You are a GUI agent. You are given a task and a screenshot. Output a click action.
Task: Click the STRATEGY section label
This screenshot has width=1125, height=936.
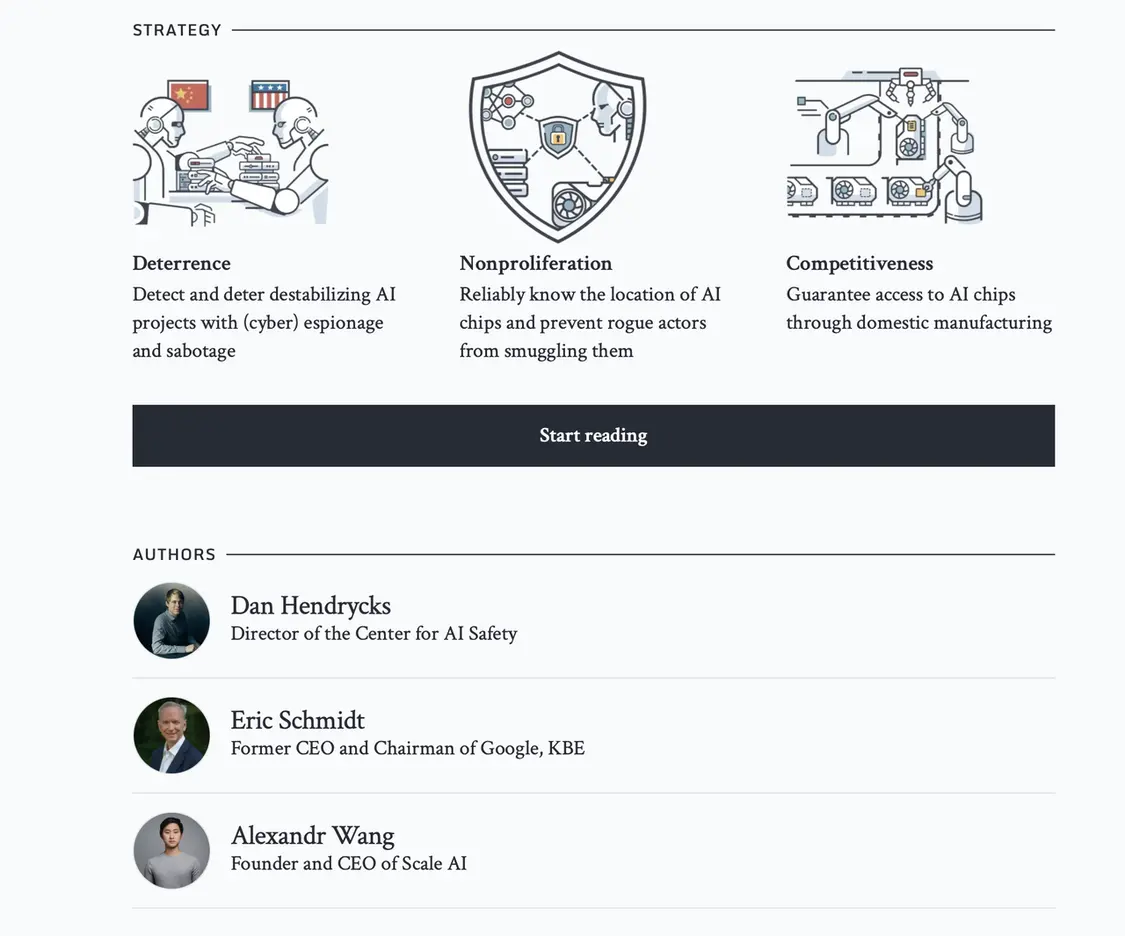(x=177, y=30)
